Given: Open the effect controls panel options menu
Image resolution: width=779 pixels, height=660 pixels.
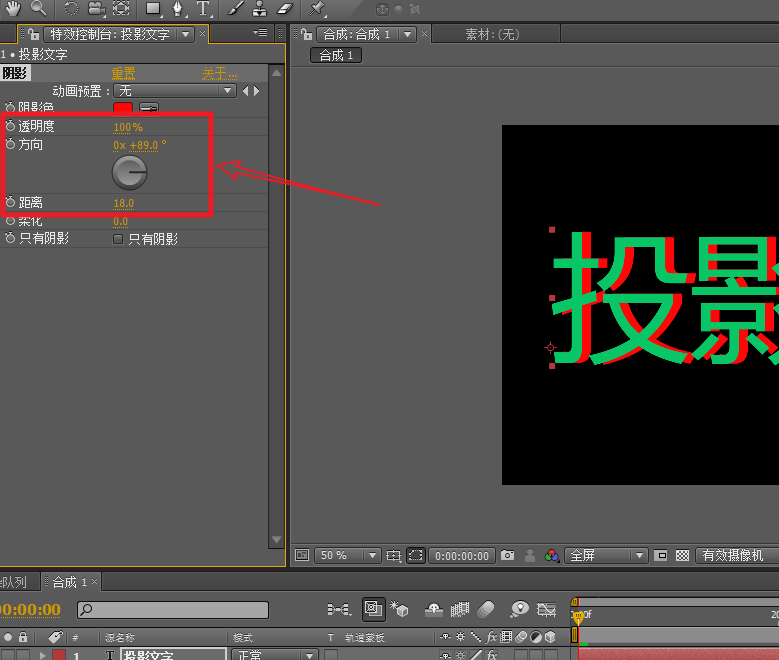Looking at the screenshot, I should coord(260,33).
